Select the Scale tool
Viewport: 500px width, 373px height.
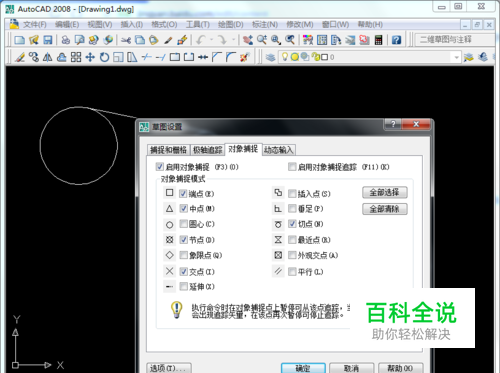pyautogui.click(x=118, y=57)
